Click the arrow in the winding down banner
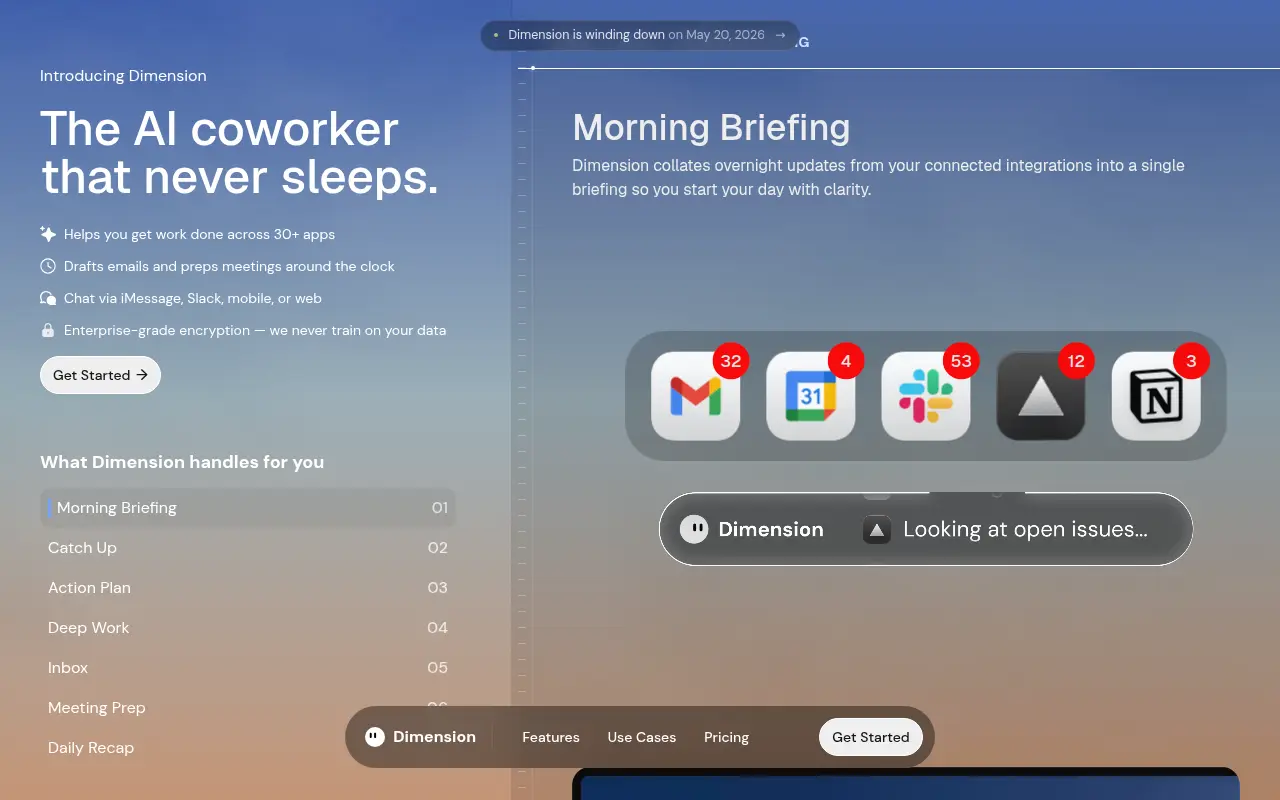 (x=780, y=34)
